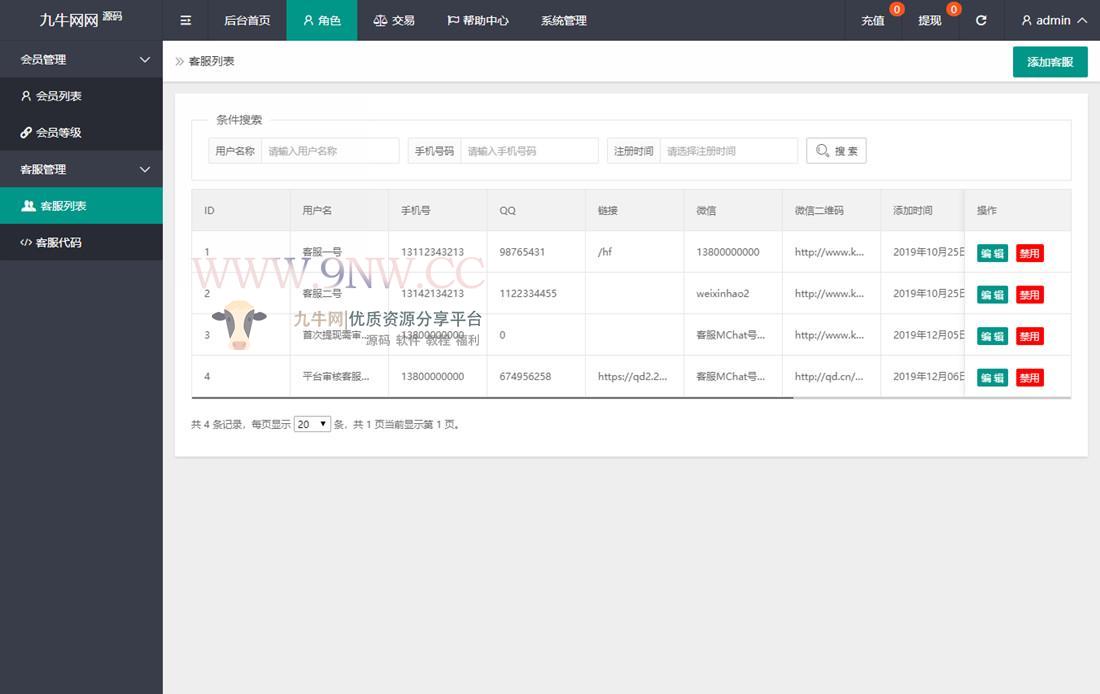Open the 交易 top menu
Viewport: 1100px width, 694px height.
(394, 20)
